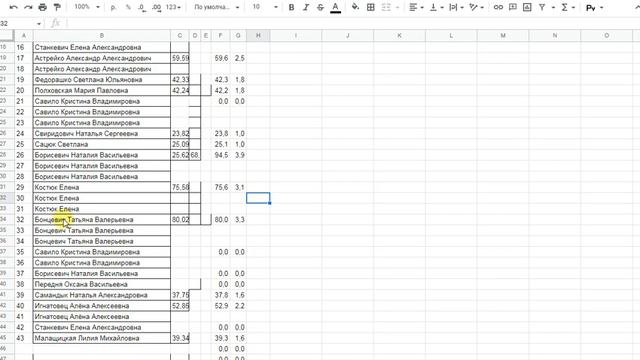Select column F header
Image resolution: width=640 pixels, height=360 pixels.
220,36
